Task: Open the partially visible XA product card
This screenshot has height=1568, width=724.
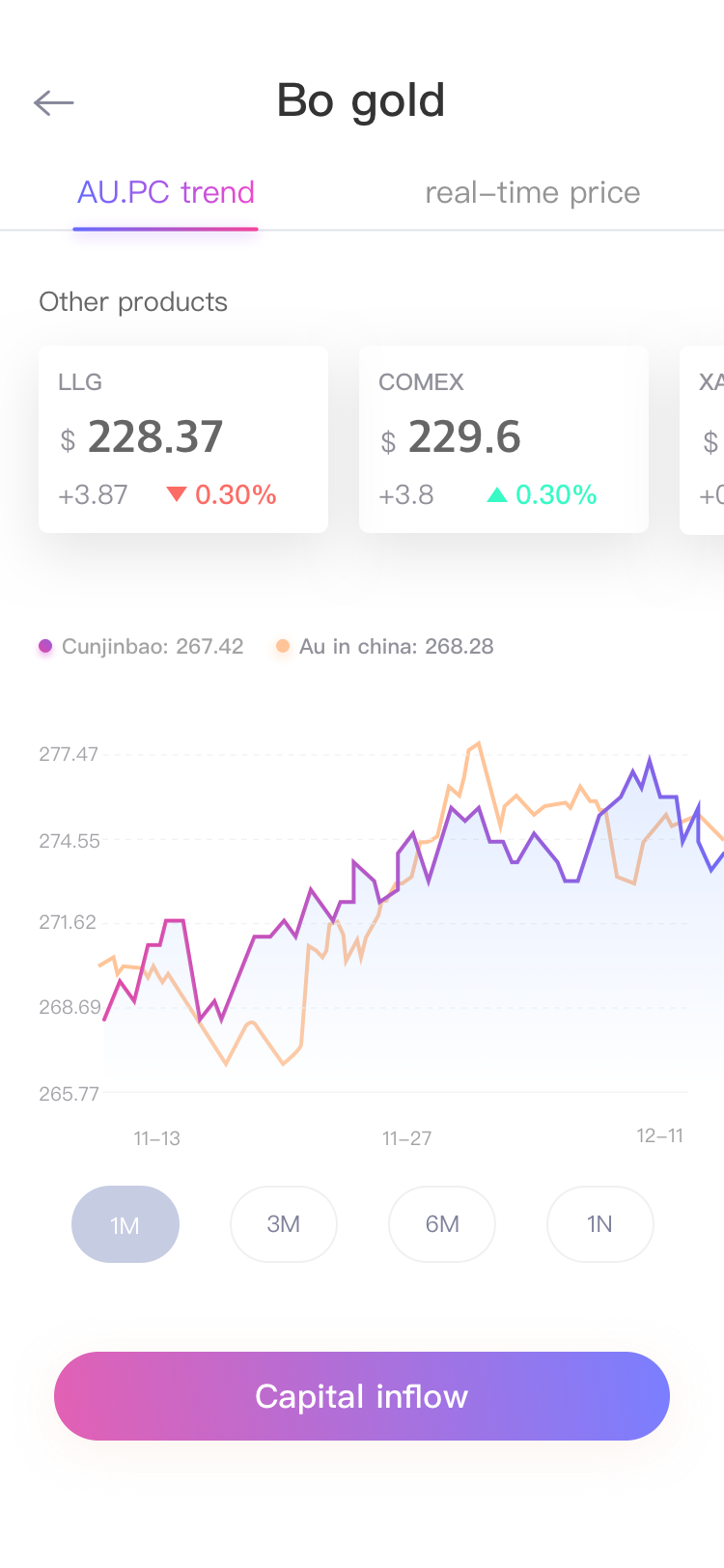Action: (702, 439)
